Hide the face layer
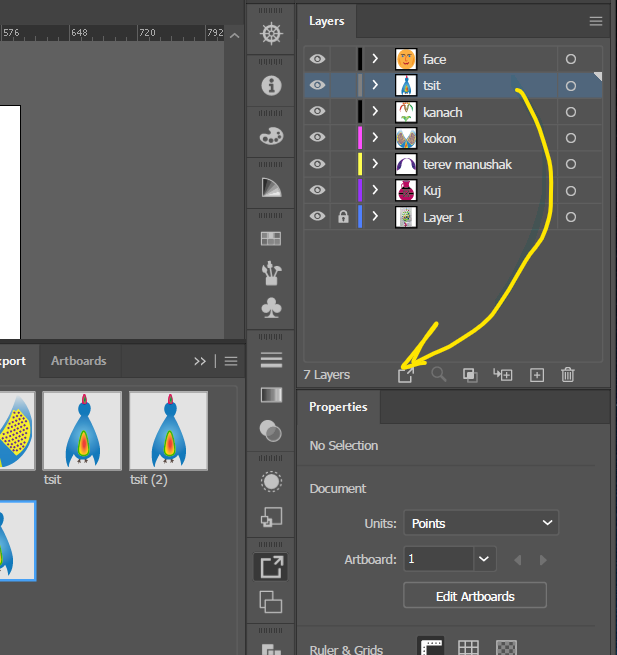This screenshot has width=617, height=655. (x=317, y=59)
